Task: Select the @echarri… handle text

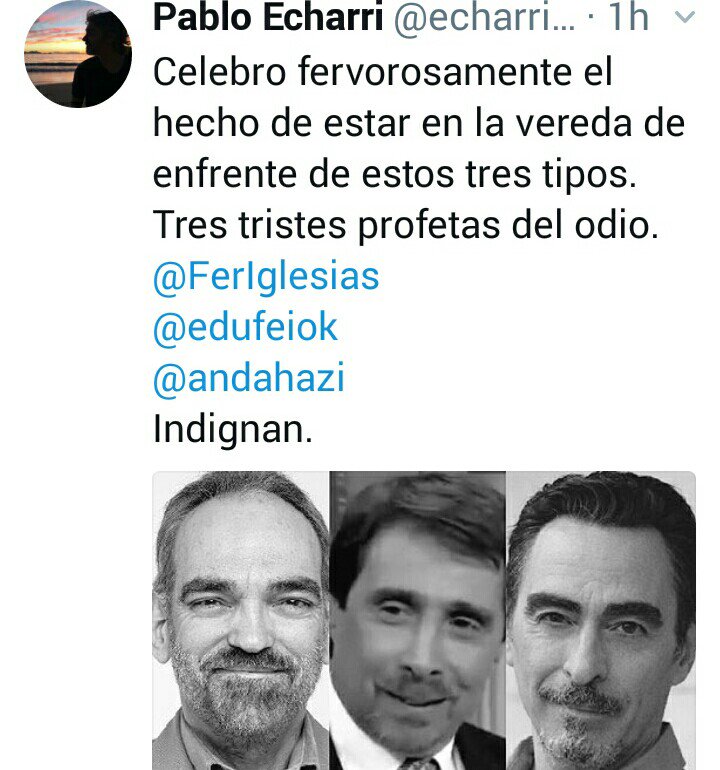Action: [x=485, y=19]
